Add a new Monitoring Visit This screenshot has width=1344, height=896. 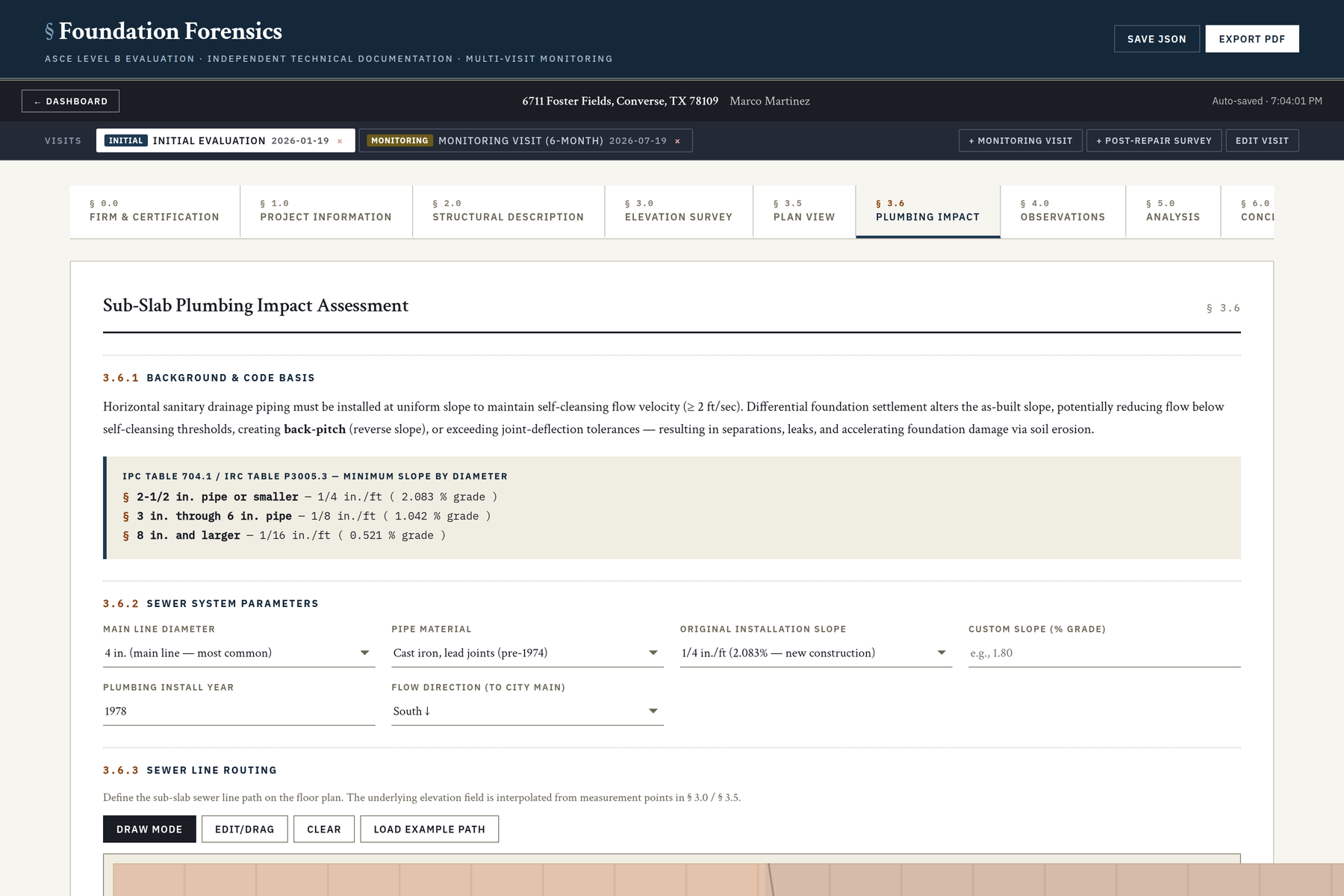[x=1021, y=140]
